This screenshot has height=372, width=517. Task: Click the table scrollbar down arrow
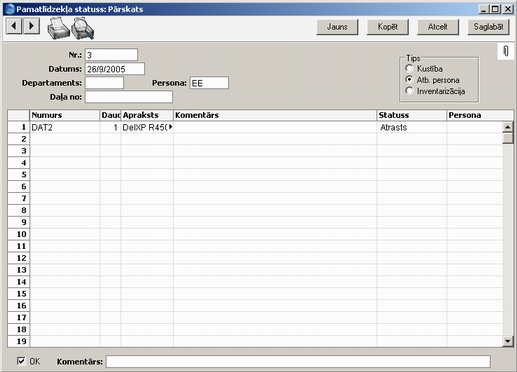tap(508, 341)
